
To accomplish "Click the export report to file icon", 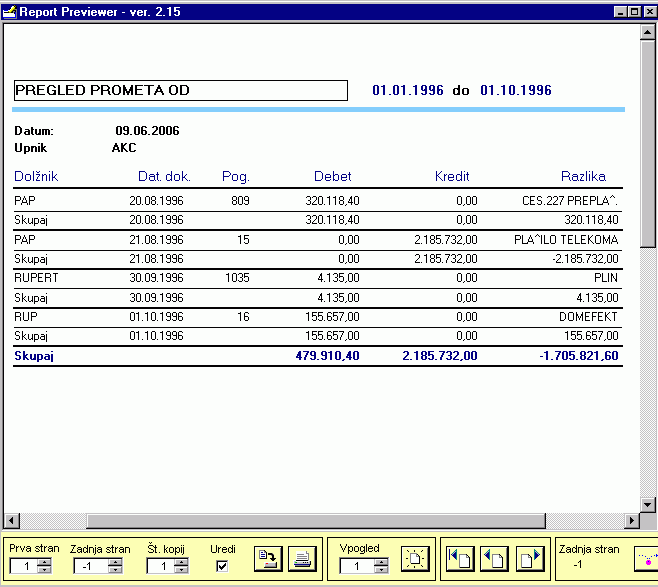I will pyautogui.click(x=268, y=559).
